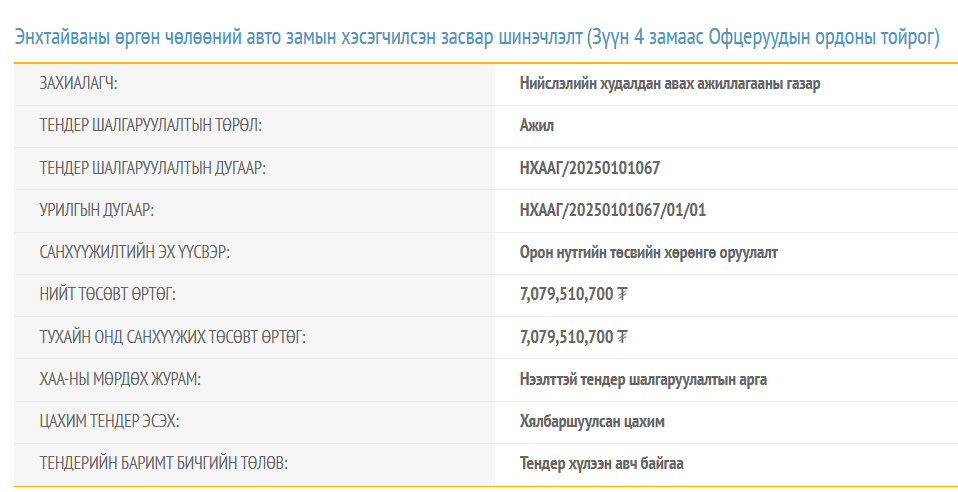This screenshot has height=492, width=958.
Task: Click Орон нутгийн төсвийн хөрөнгө оруулалт value
Action: click(648, 253)
